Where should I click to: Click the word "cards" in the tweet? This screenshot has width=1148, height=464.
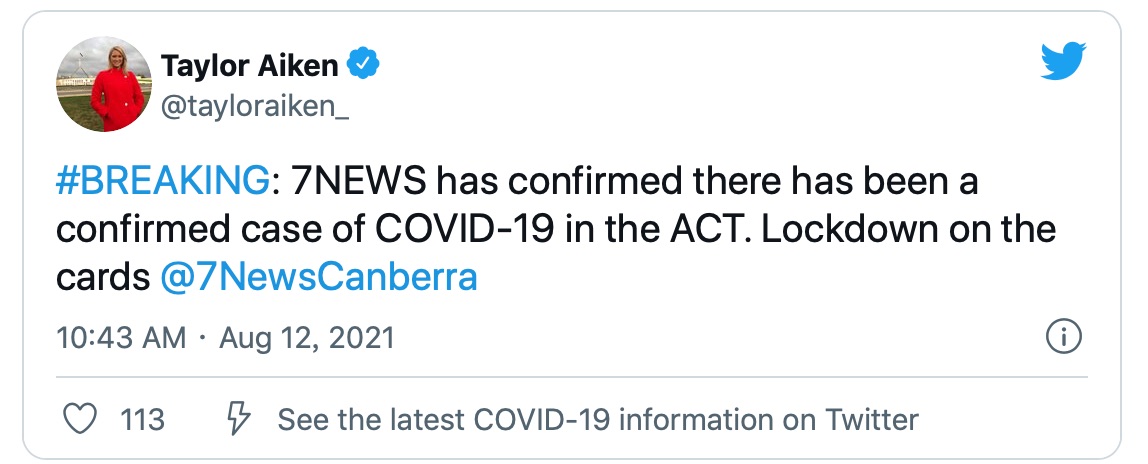(102, 277)
